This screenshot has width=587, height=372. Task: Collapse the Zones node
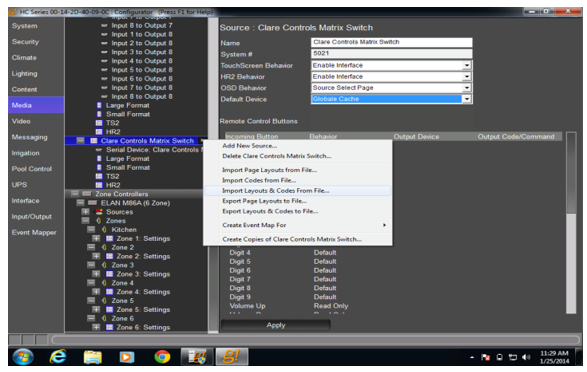pos(86,221)
